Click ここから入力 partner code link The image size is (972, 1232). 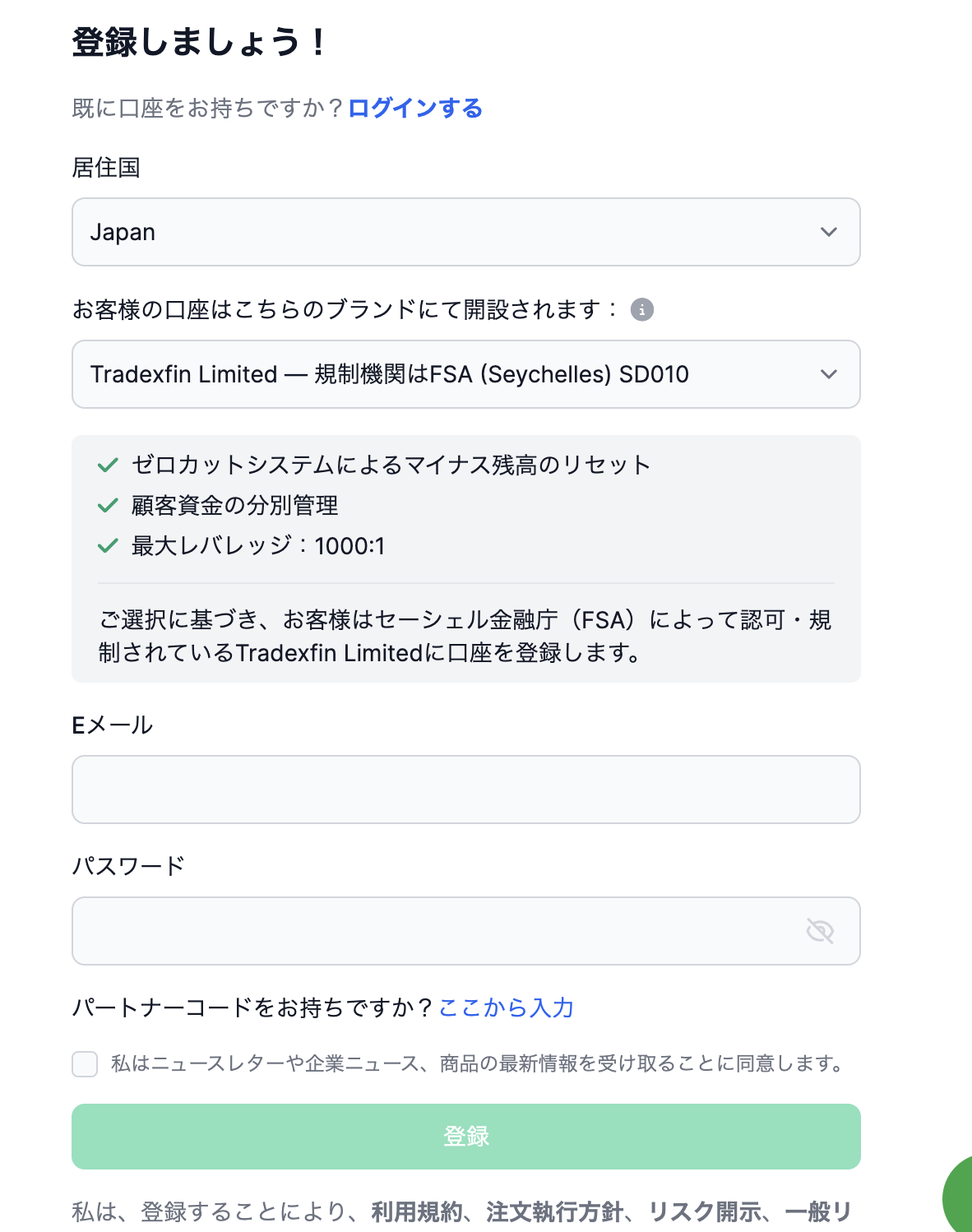pyautogui.click(x=506, y=1007)
